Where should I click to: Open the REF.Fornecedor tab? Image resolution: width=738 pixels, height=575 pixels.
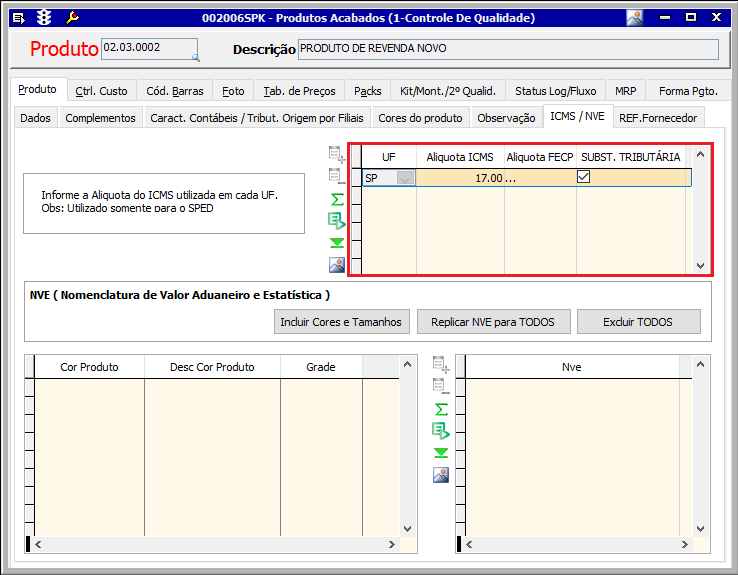coord(658,118)
